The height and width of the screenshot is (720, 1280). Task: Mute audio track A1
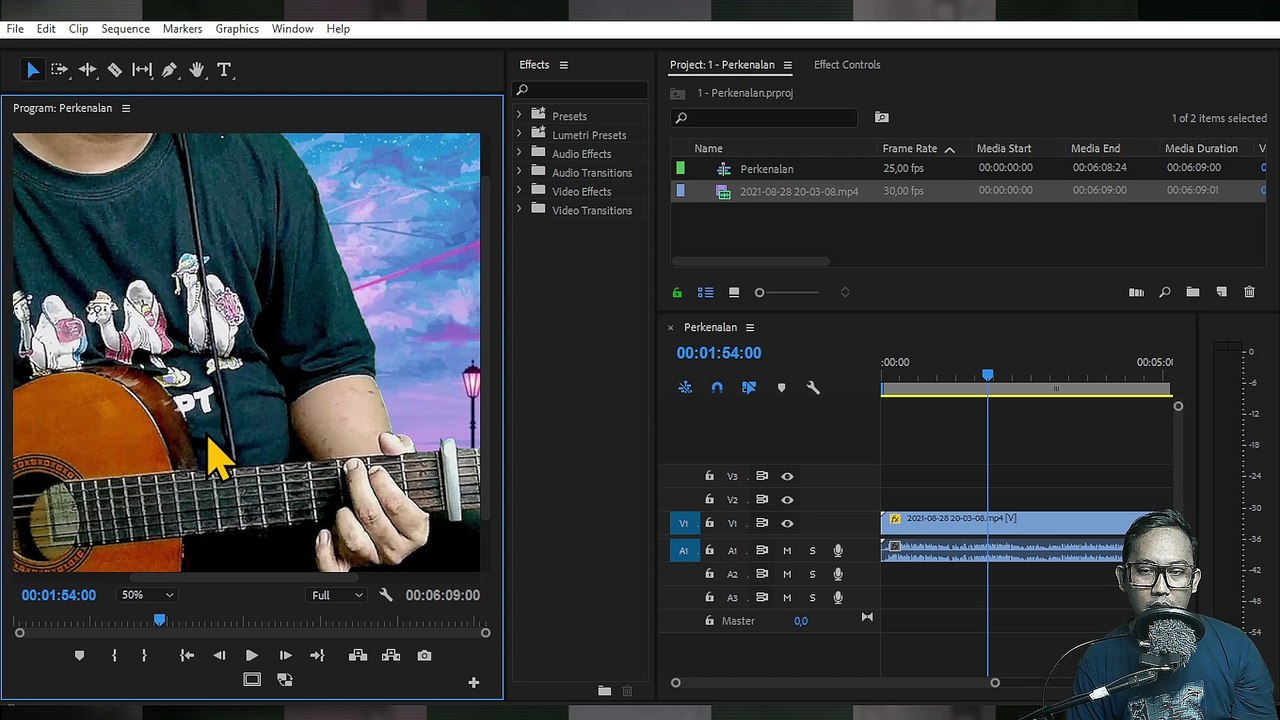point(787,551)
